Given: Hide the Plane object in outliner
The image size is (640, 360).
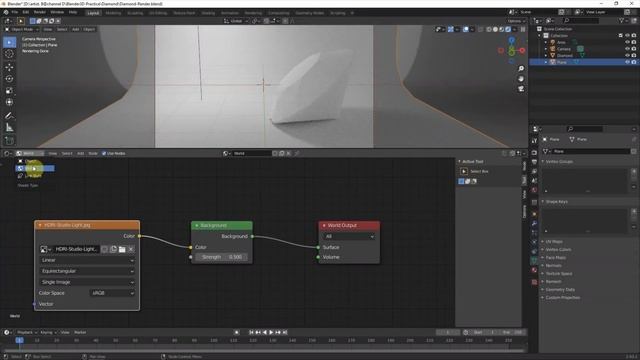Looking at the screenshot, I should pos(627,62).
